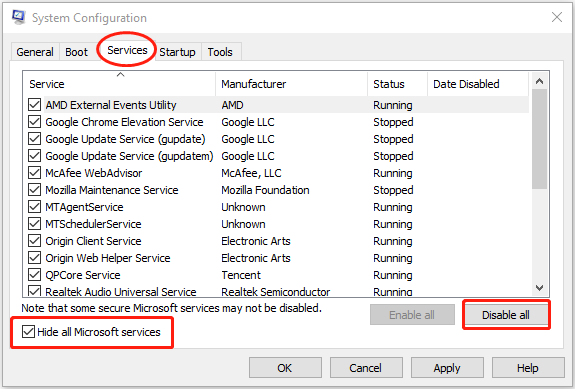Select Google Chrome Elevation Service name
This screenshot has width=575, height=389.
124,122
